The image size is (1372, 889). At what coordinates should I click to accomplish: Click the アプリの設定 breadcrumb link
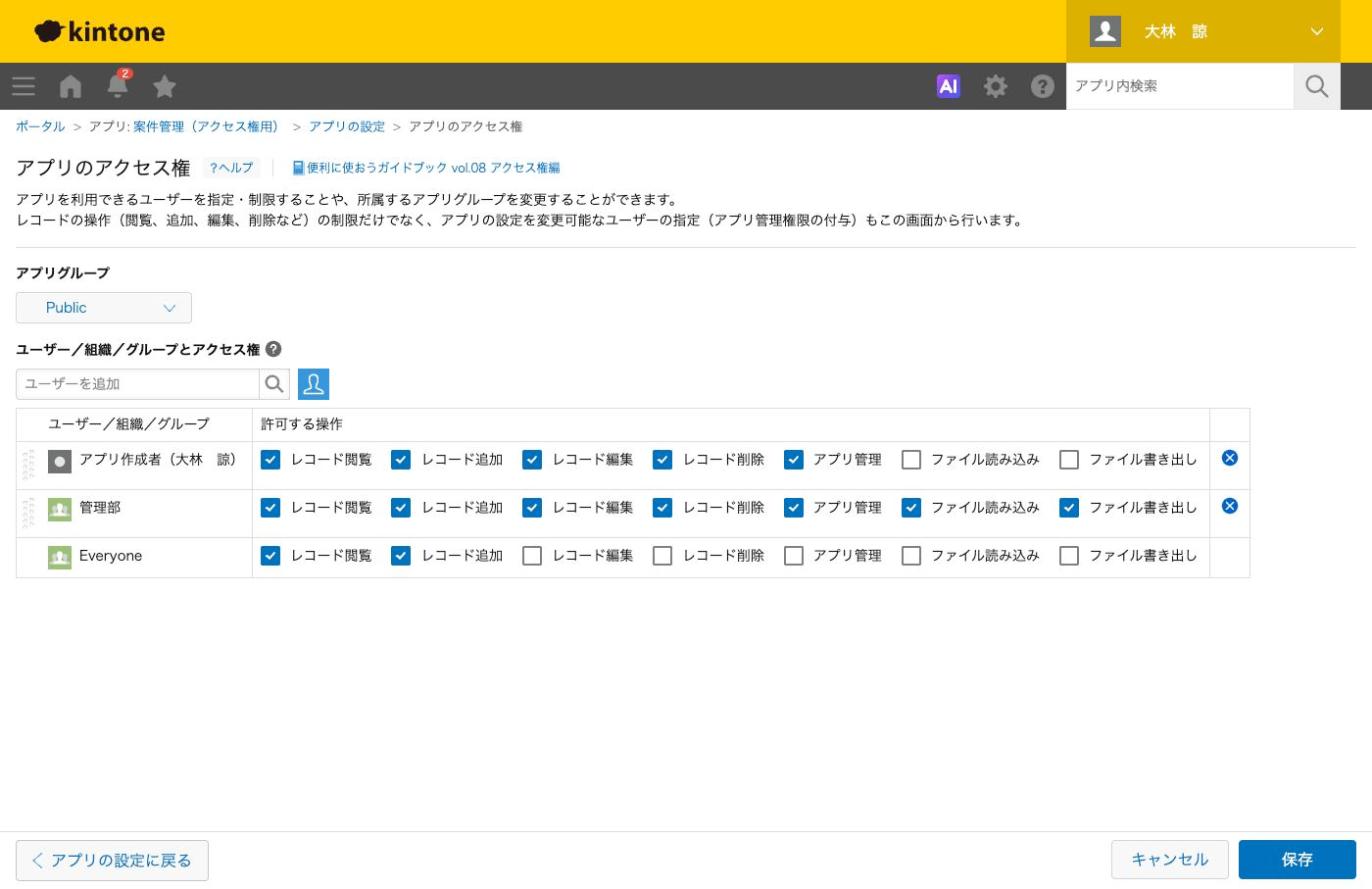coord(346,127)
